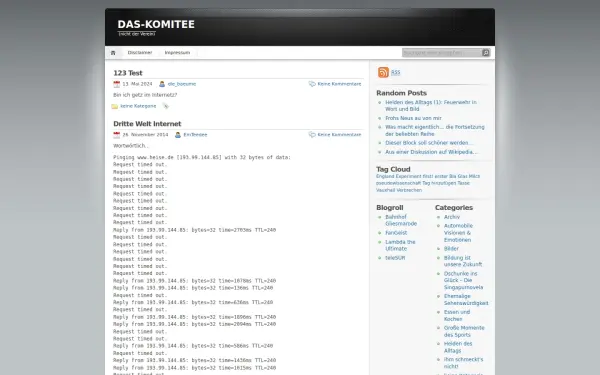Click calendar icon beside 26. November 2014
The image size is (600, 375).
coord(117,135)
